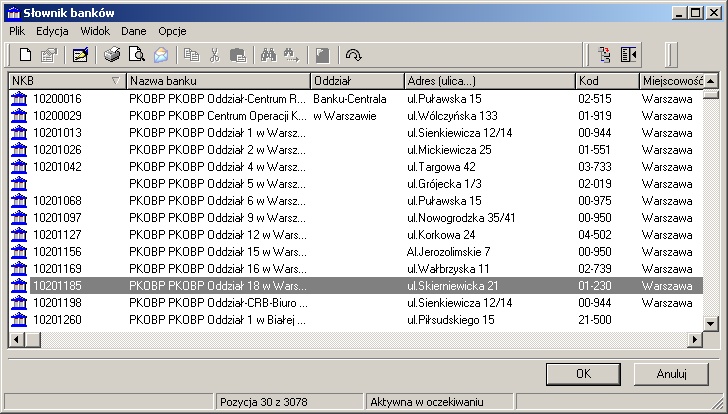Viewport: 728px width, 414px height.
Task: Click the Oddział column header
Action: pos(358,81)
